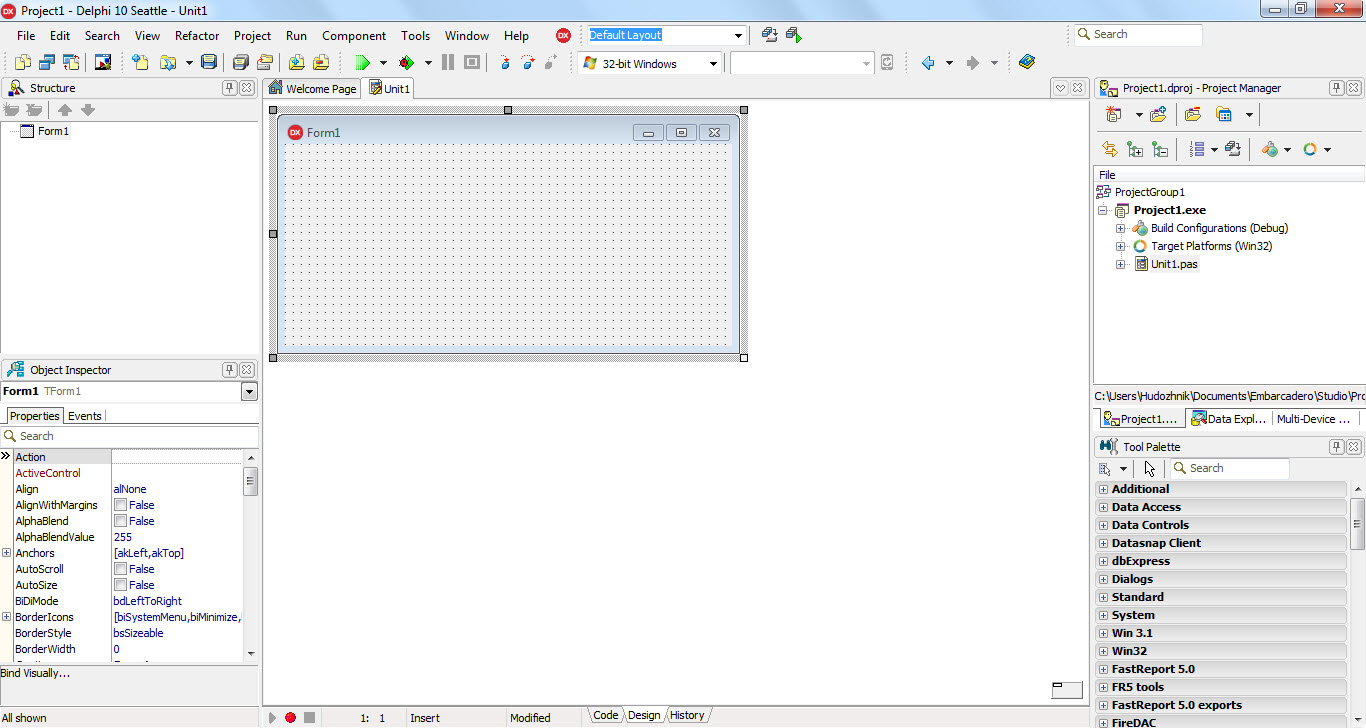Switch to Code view at bottom
This screenshot has width=1366, height=728.
[605, 715]
